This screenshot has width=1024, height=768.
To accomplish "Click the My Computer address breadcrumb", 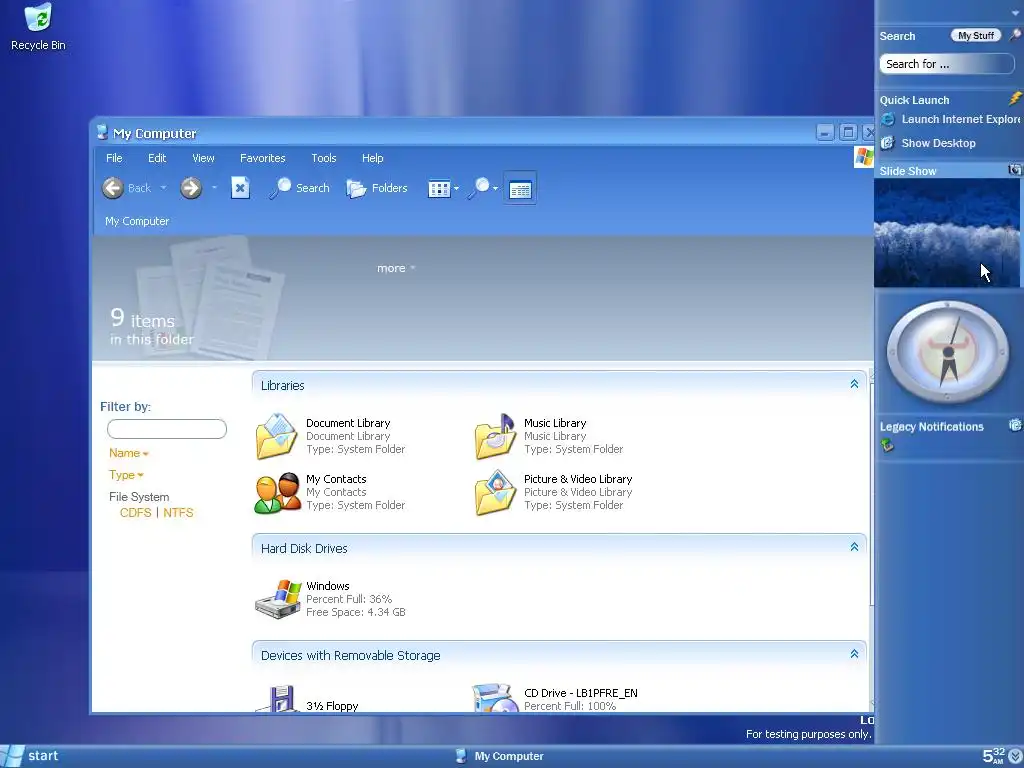I will pyautogui.click(x=137, y=221).
